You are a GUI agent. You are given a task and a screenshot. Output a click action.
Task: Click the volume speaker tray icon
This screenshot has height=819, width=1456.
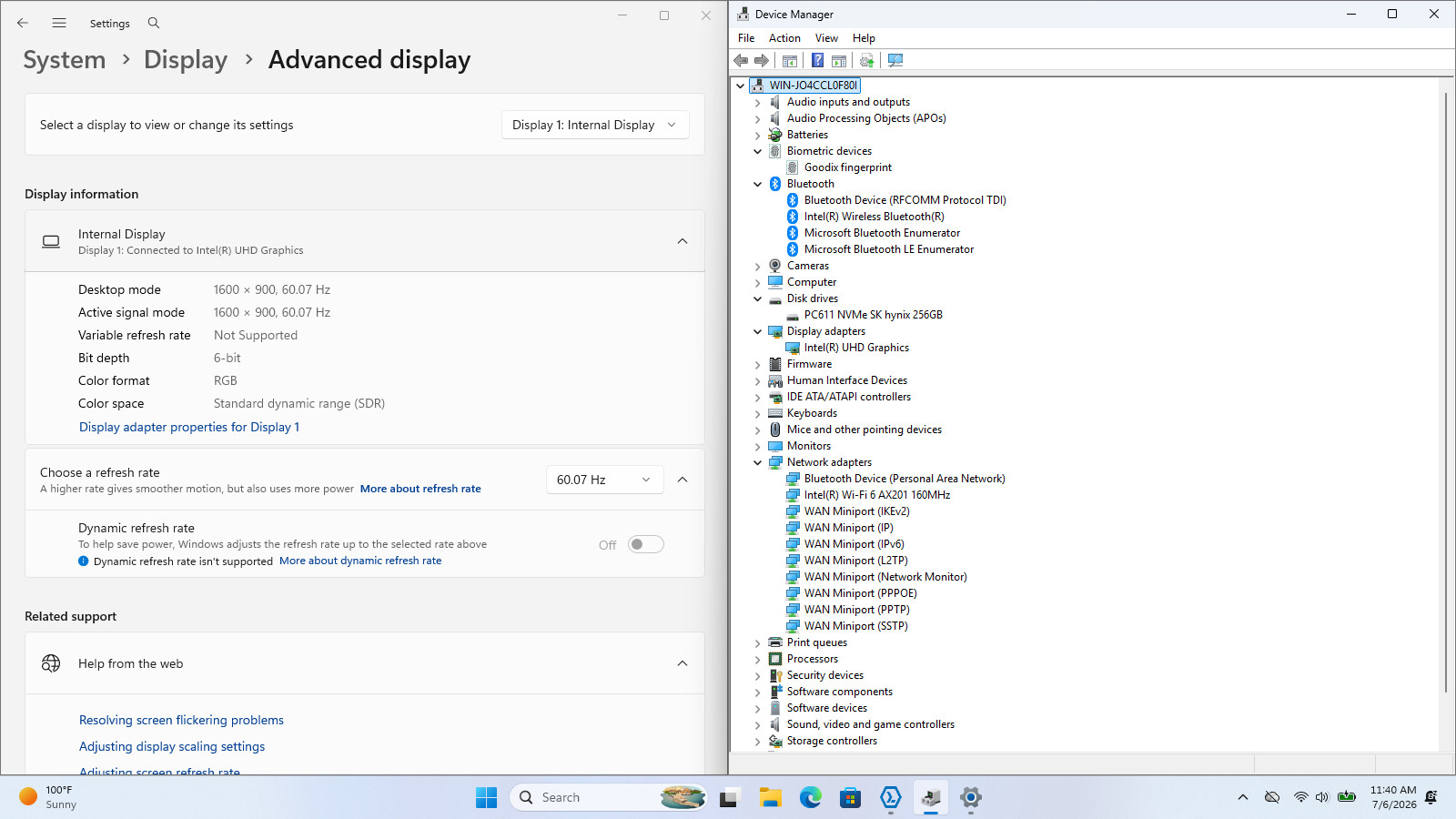coord(1322,797)
